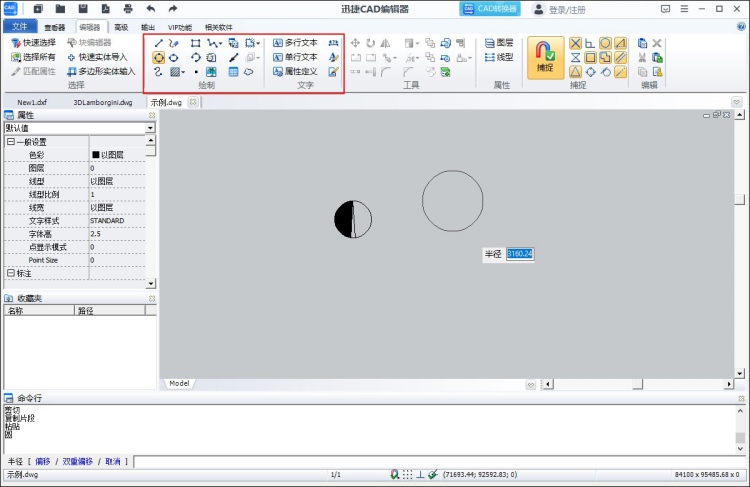Click the Redo arrow icon
Image resolution: width=750 pixels, height=487 pixels.
click(x=173, y=9)
